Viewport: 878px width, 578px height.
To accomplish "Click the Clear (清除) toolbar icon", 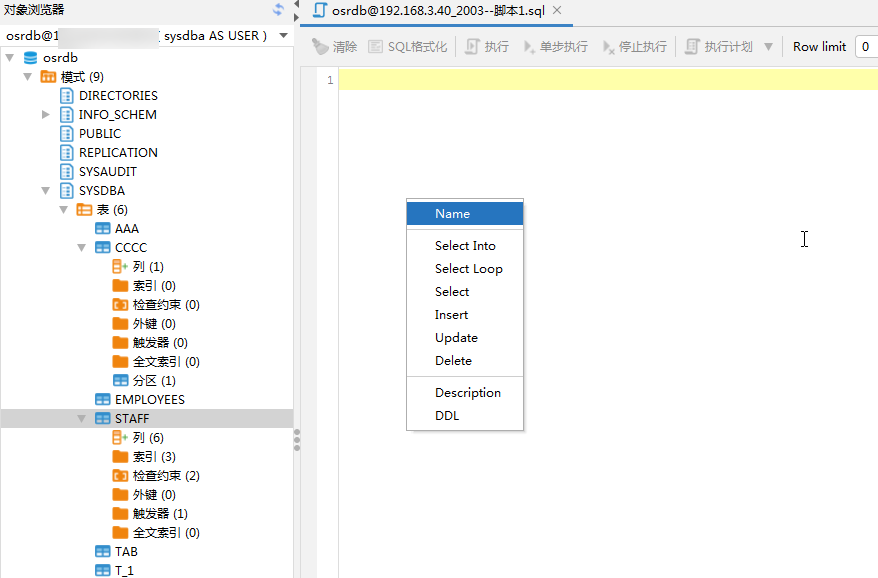I will point(320,47).
